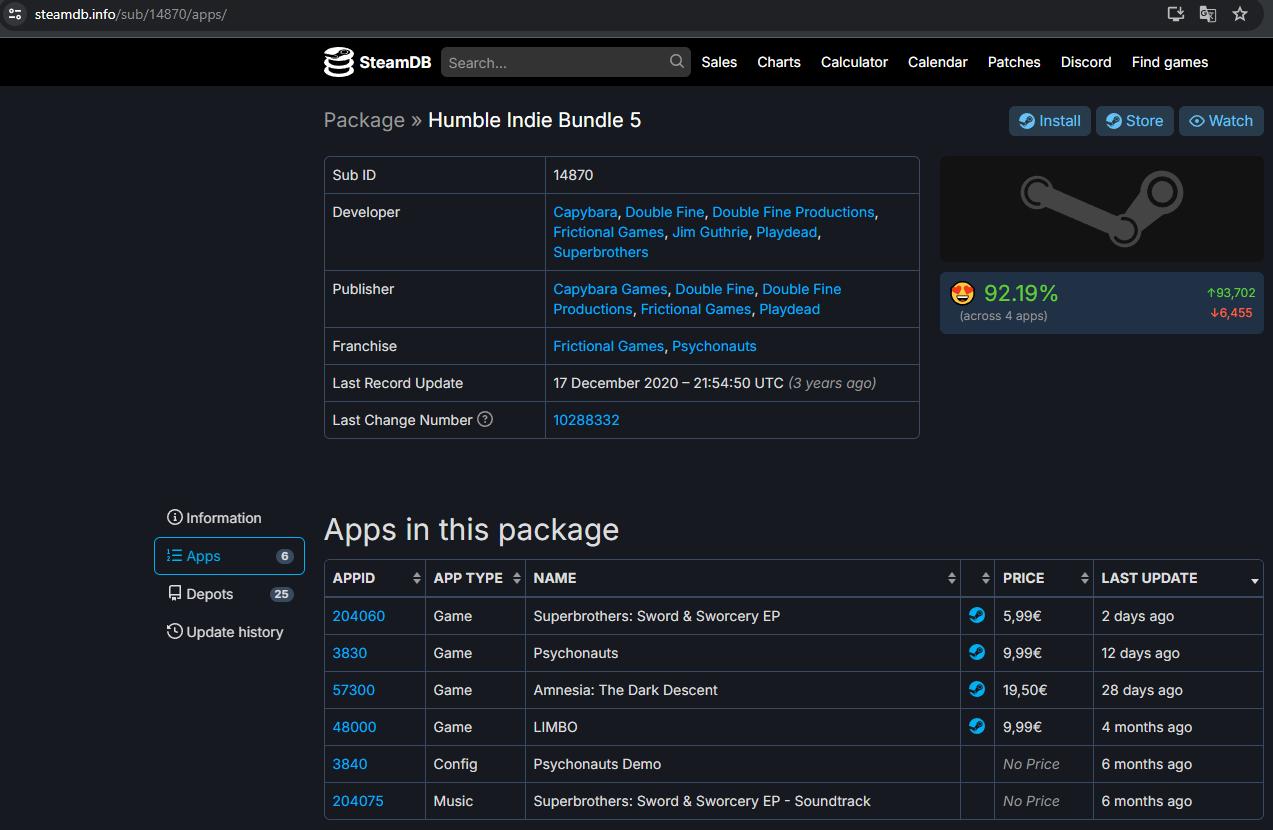Open the Charts menu in the top navigation

[778, 62]
